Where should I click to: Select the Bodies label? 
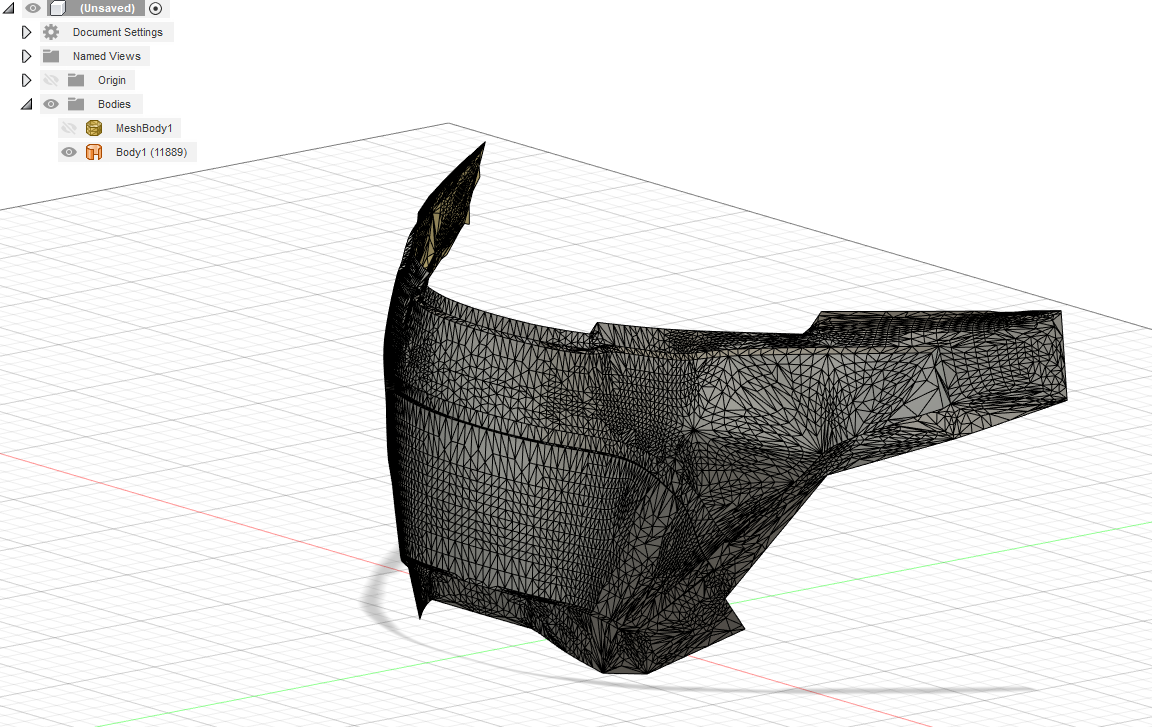[114, 104]
